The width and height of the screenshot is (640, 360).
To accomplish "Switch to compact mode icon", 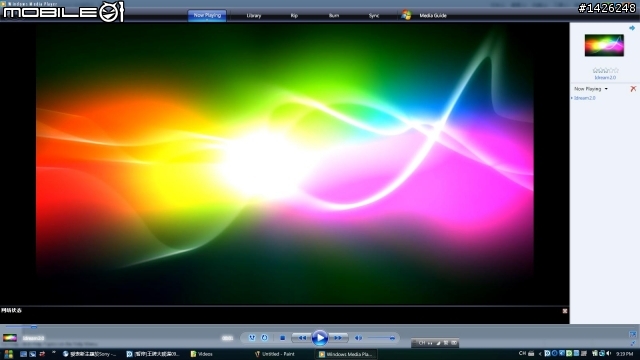I will point(633,344).
